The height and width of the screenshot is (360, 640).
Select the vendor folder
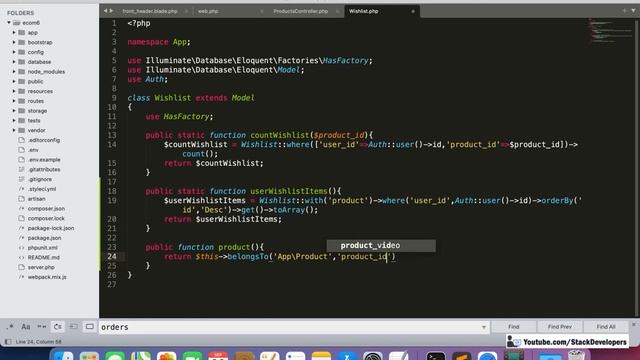[x=36, y=130]
